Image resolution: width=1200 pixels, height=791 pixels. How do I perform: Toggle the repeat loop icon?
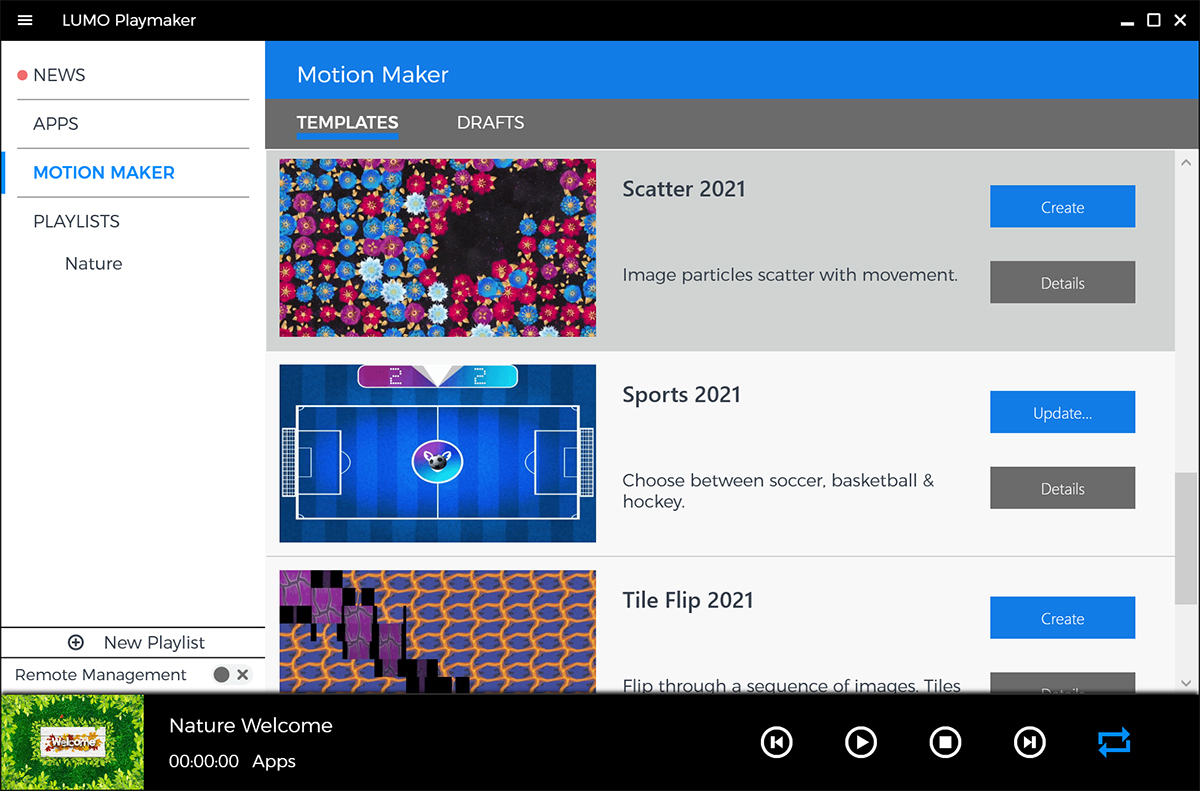(1113, 742)
